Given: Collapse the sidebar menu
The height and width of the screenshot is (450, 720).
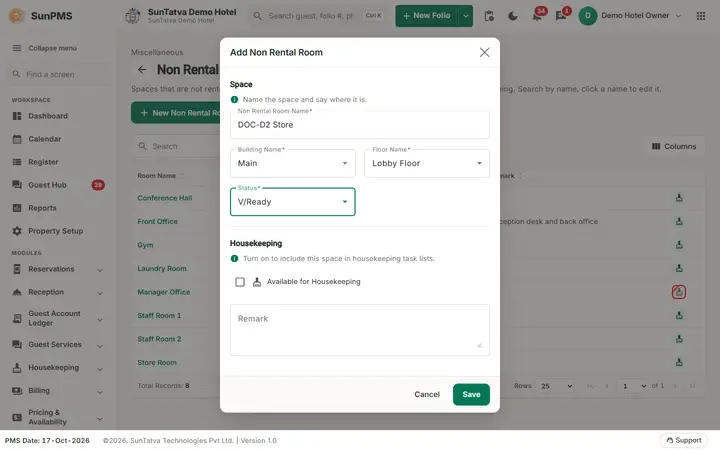Looking at the screenshot, I should [x=45, y=48].
